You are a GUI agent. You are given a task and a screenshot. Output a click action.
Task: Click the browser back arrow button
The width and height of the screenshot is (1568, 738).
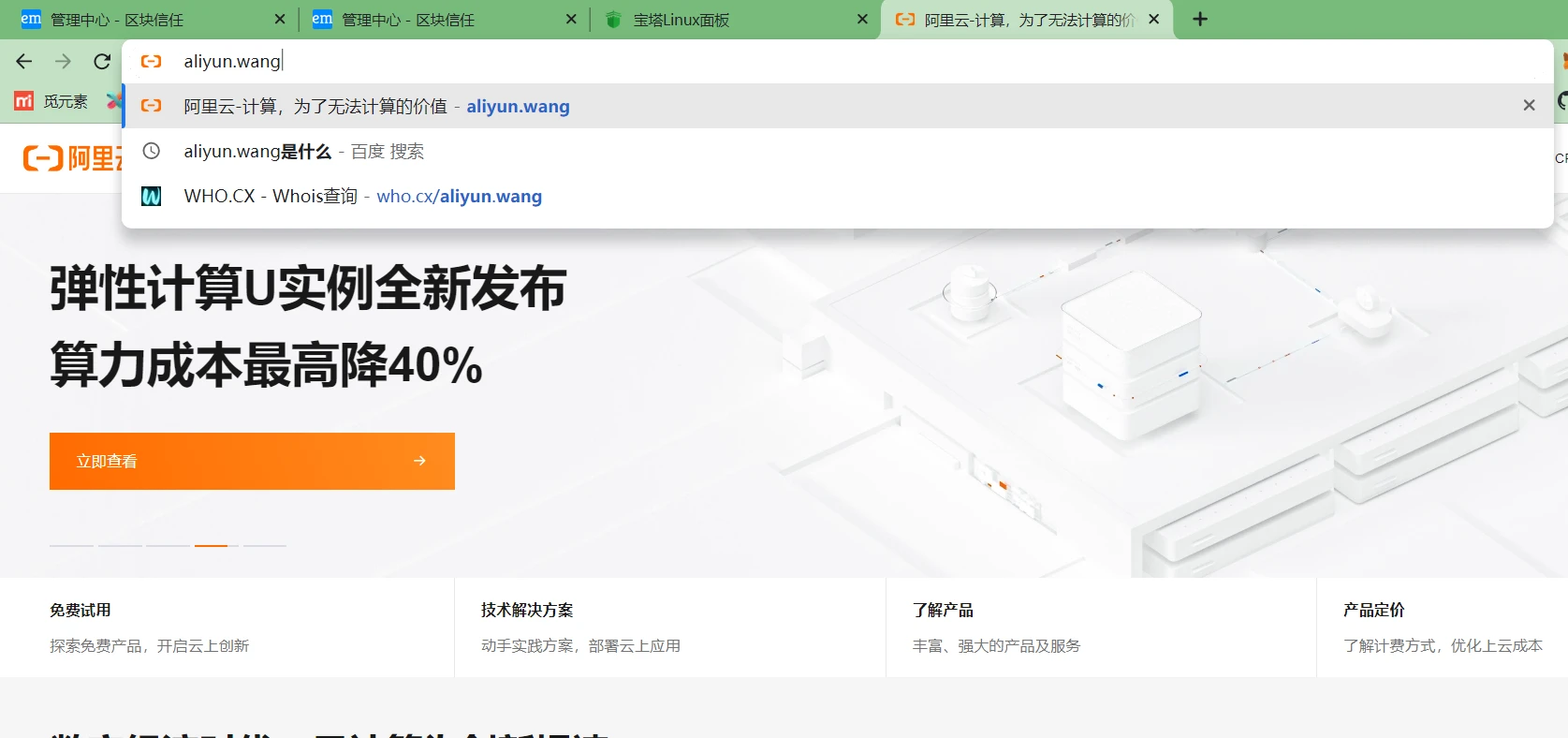(24, 62)
